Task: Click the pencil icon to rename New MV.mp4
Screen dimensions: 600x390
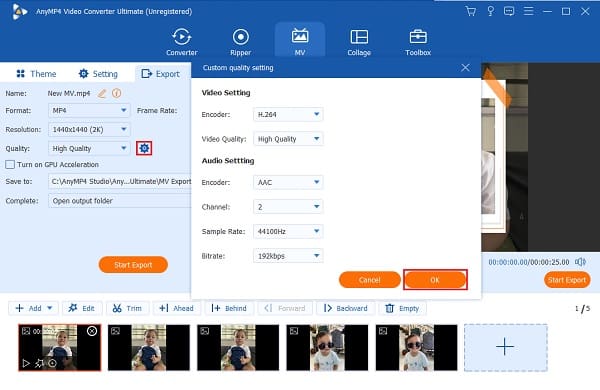Action: 101,93
